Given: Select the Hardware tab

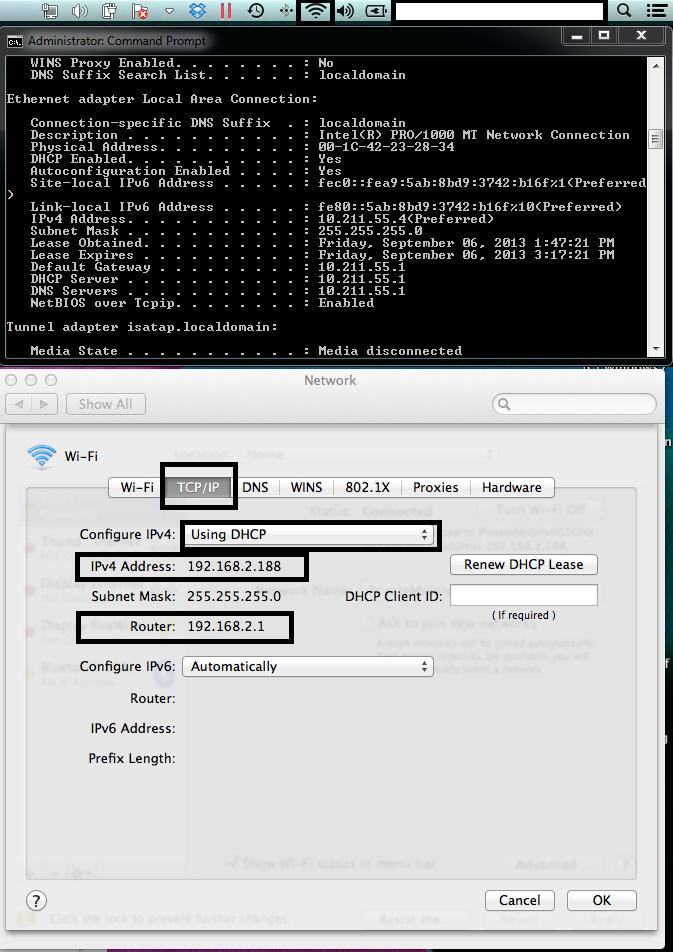Looking at the screenshot, I should point(511,487).
